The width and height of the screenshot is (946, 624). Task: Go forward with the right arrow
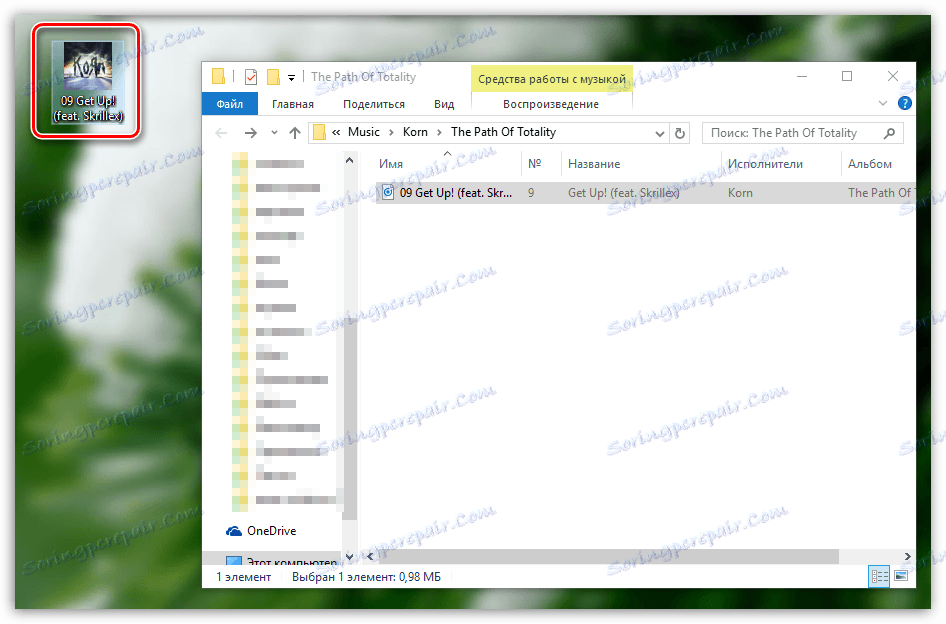coord(251,133)
